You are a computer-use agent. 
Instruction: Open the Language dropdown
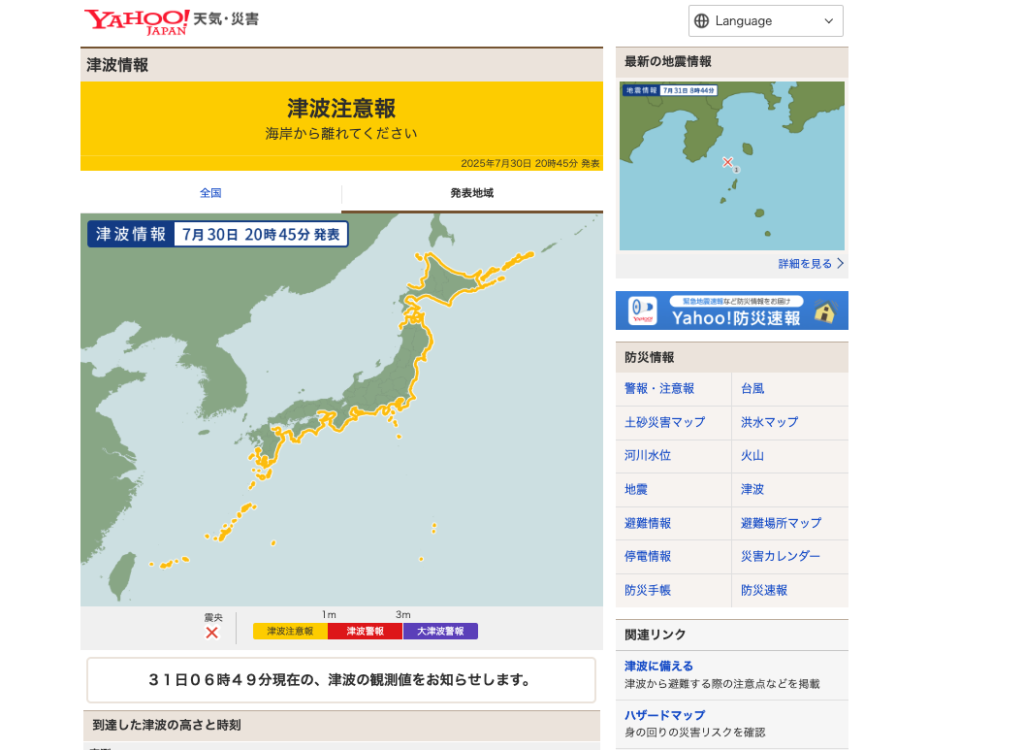point(765,21)
